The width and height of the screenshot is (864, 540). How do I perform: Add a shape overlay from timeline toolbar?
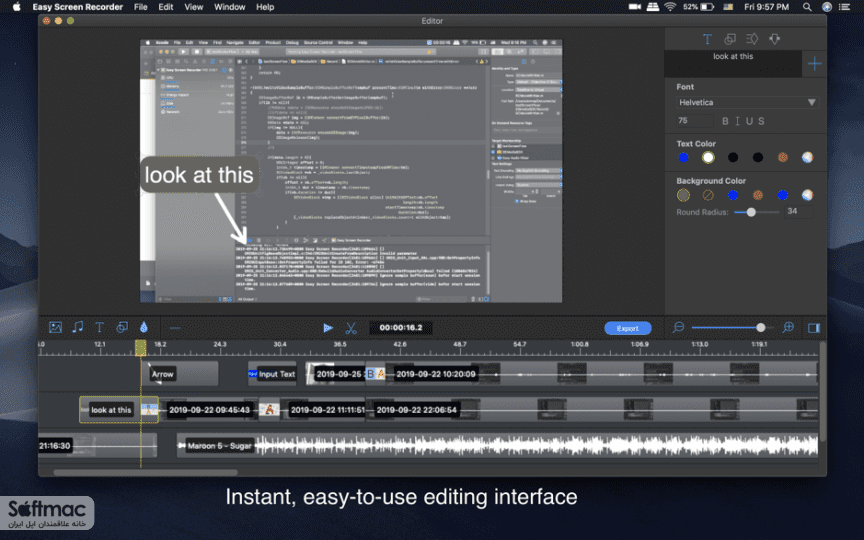(x=122, y=327)
